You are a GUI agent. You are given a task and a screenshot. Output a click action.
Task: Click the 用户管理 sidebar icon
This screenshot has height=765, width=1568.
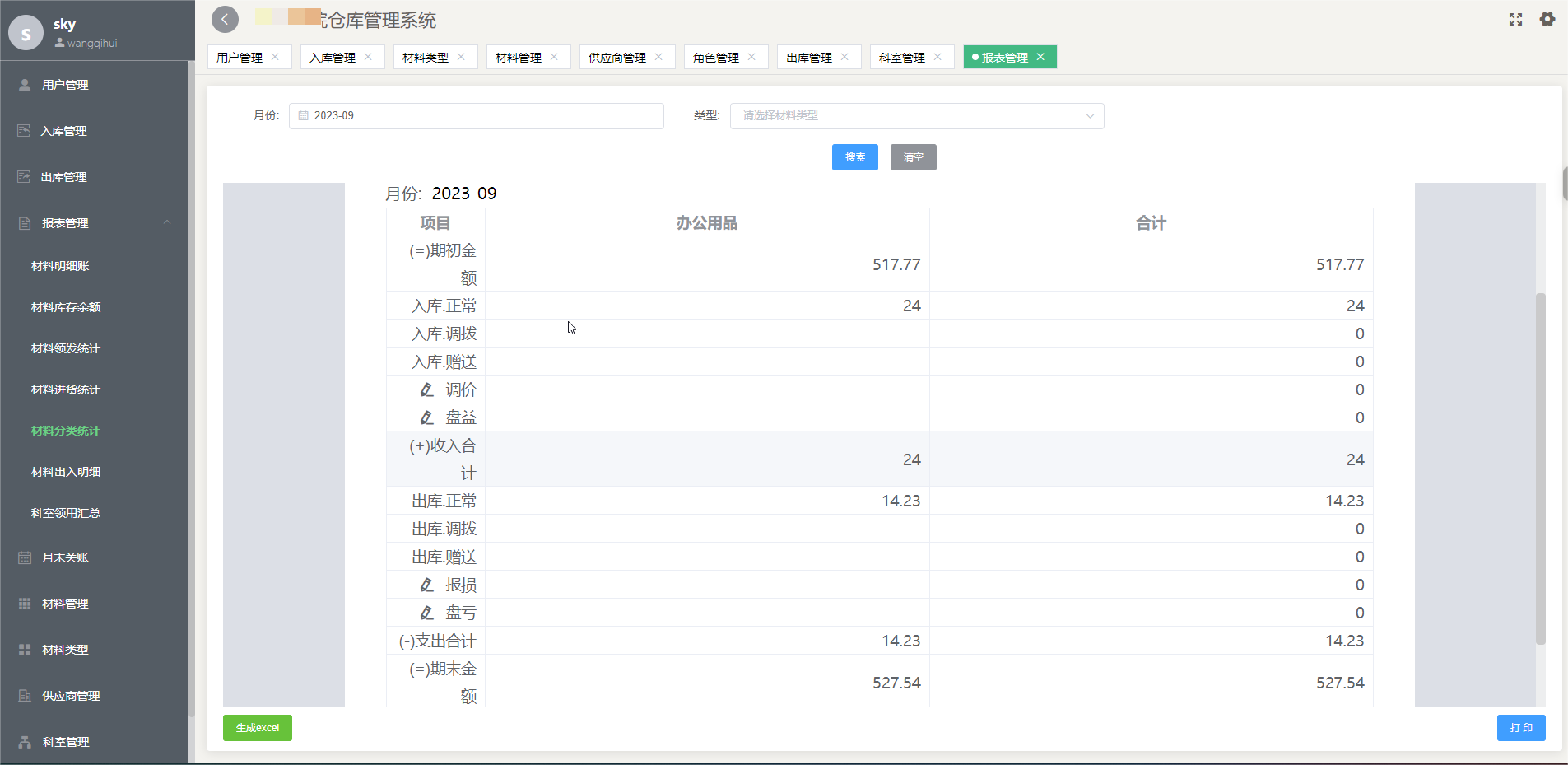[x=25, y=85]
